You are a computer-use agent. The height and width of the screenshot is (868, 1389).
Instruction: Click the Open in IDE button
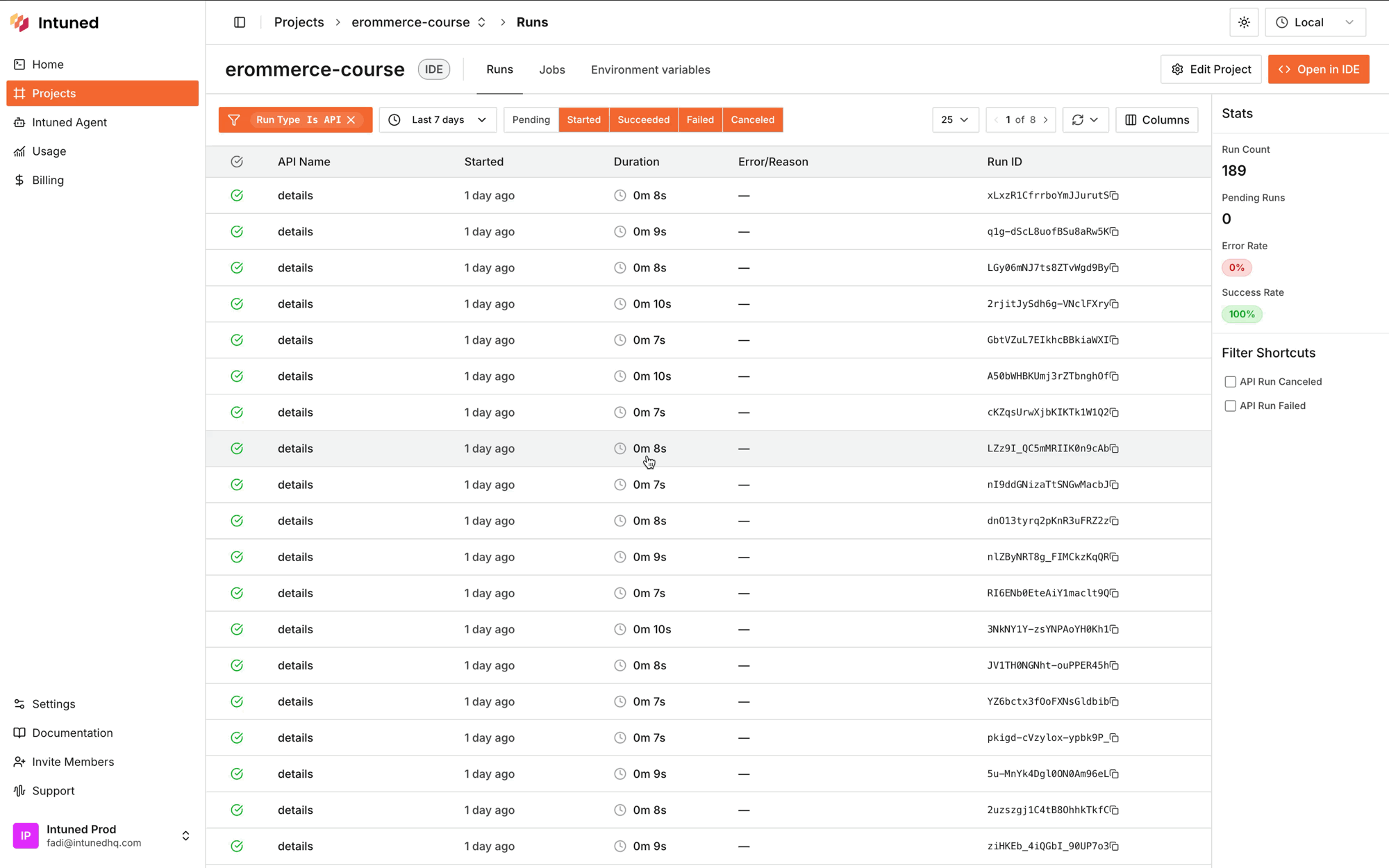point(1318,69)
